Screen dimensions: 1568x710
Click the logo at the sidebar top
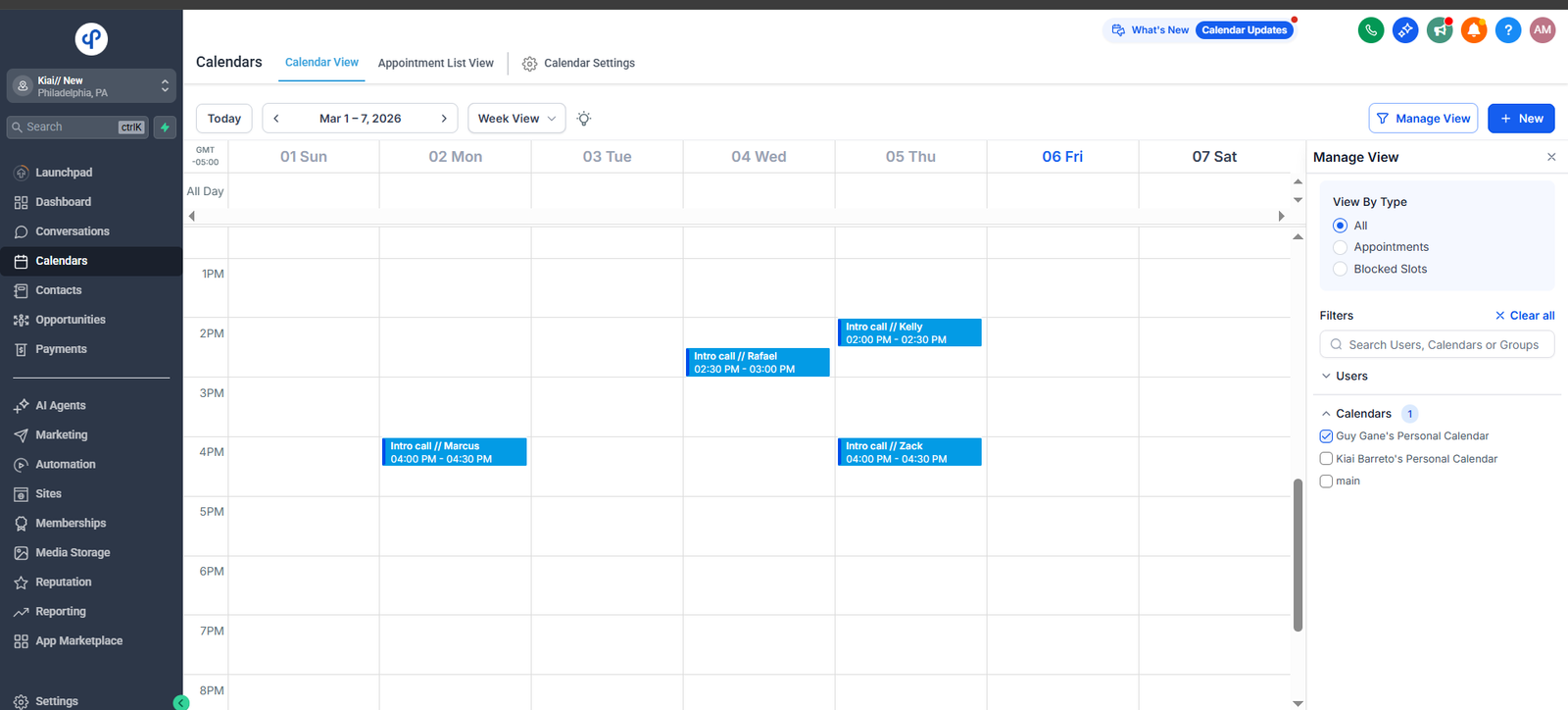pyautogui.click(x=91, y=38)
